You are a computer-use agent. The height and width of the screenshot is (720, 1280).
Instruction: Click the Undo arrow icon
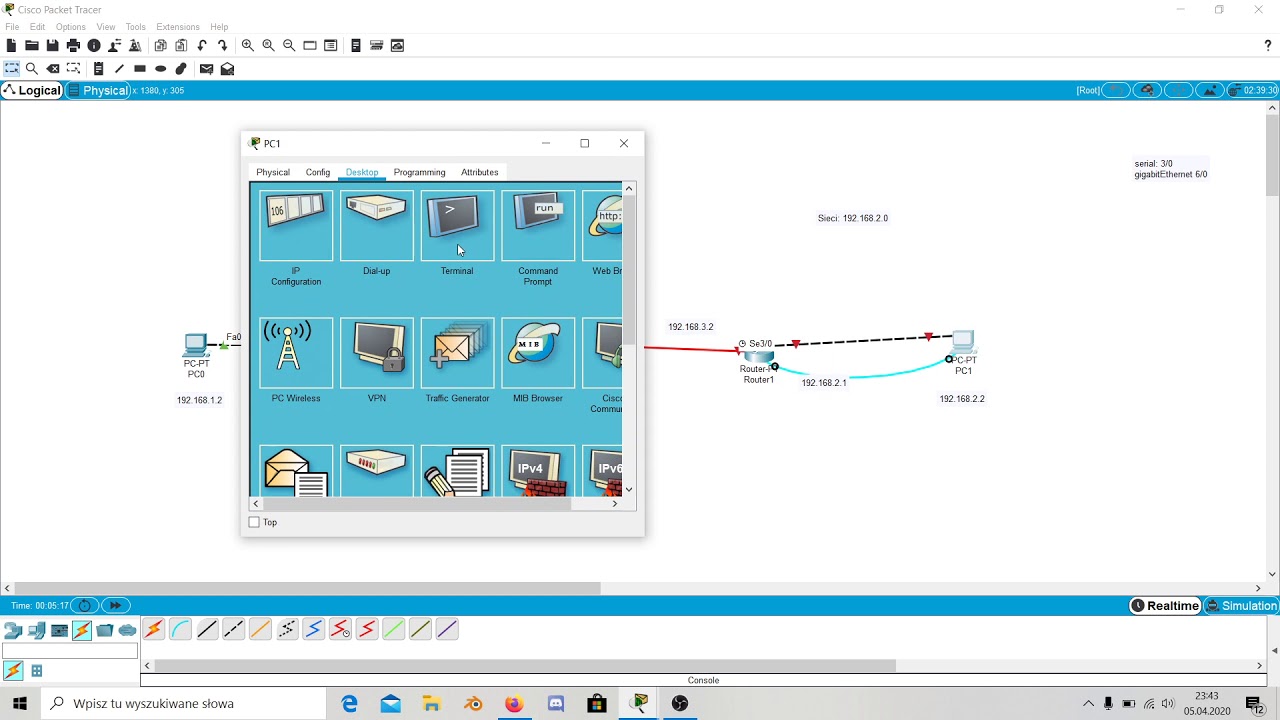tap(202, 45)
